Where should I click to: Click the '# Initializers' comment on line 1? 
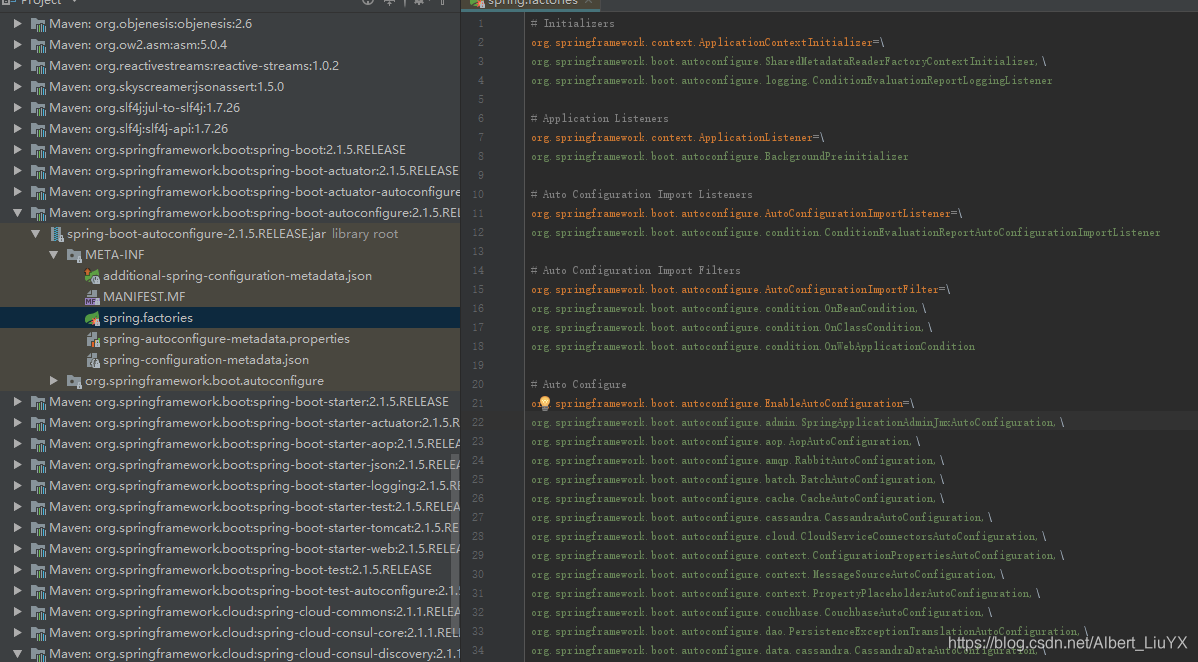pyautogui.click(x=572, y=24)
